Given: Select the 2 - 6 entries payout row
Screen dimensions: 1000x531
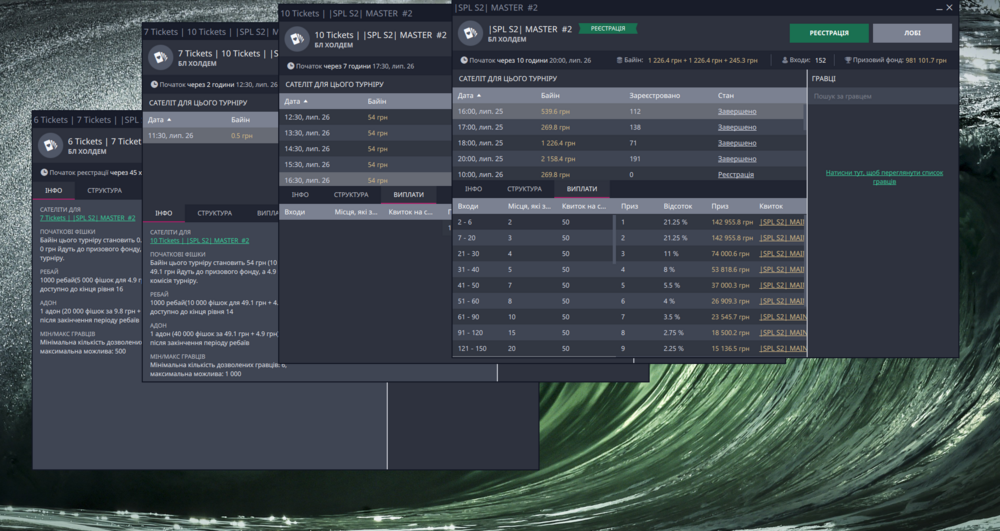Looking at the screenshot, I should point(534,222).
